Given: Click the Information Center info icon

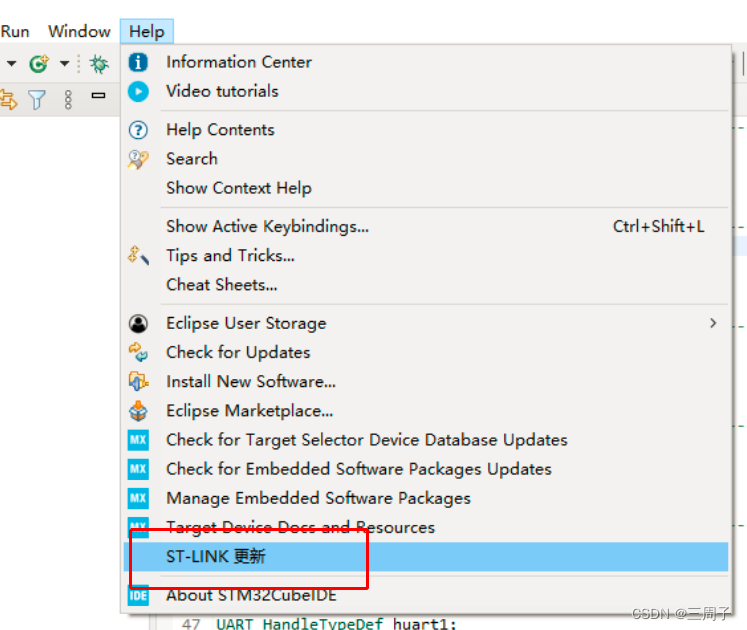Looking at the screenshot, I should coord(138,62).
